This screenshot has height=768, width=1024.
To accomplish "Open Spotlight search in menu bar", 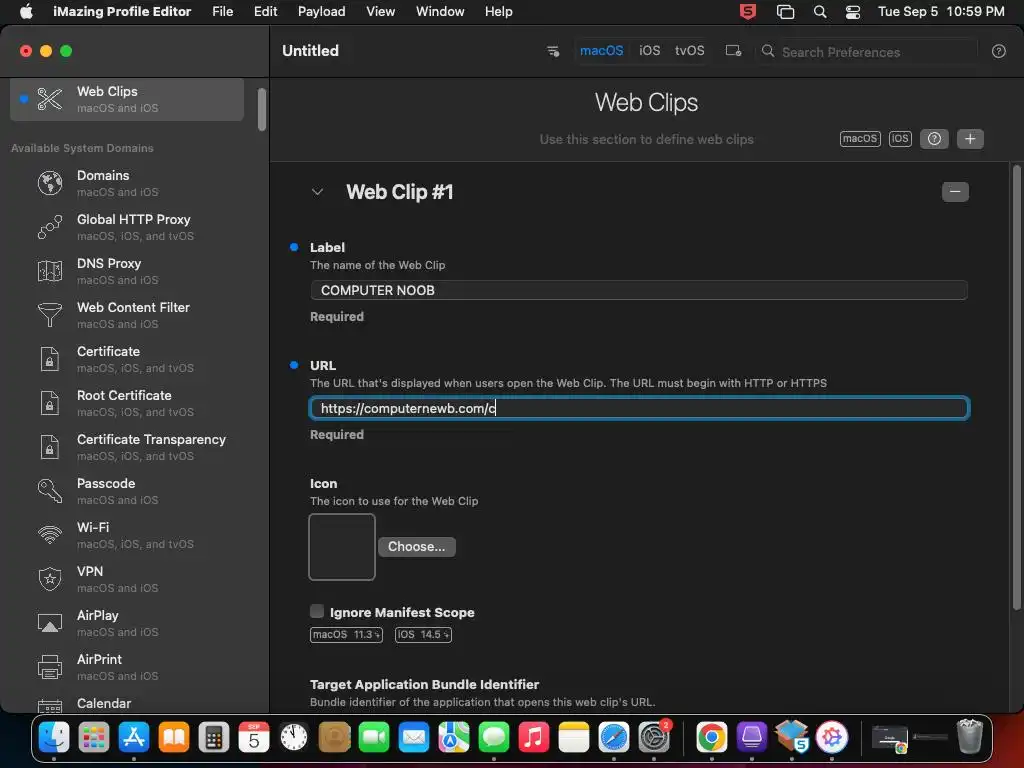I will tap(820, 12).
